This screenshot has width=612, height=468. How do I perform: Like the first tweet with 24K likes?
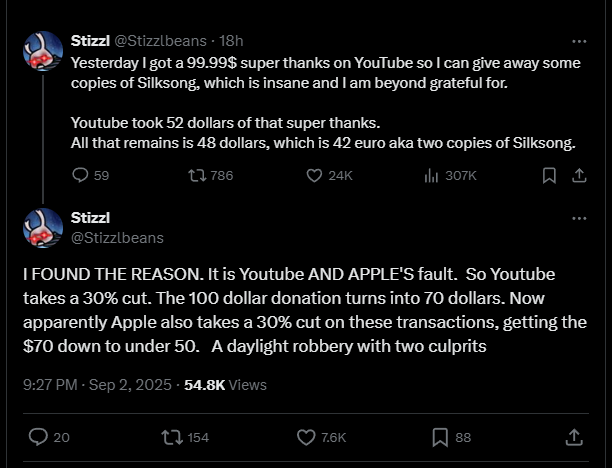click(329, 176)
